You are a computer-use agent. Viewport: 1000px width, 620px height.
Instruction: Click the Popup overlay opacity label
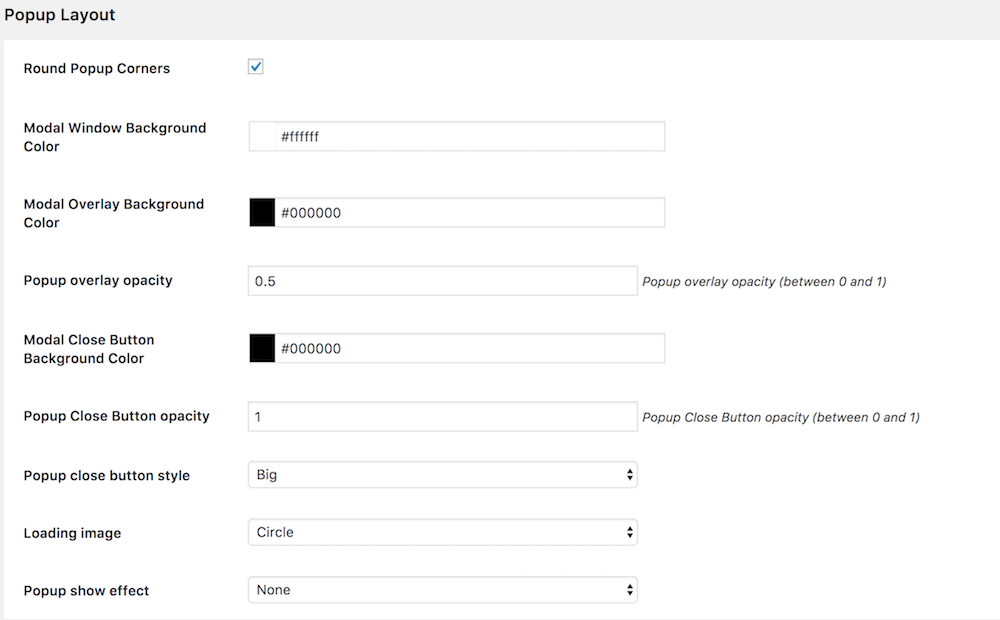point(98,281)
